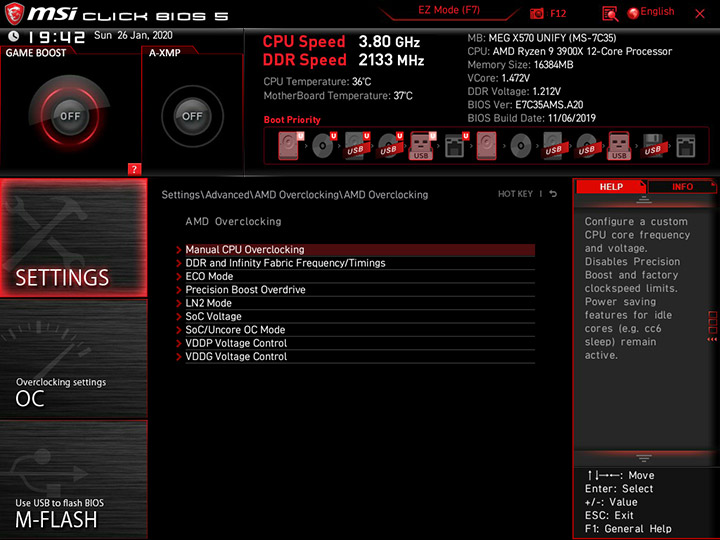Click the Boot Priority label

click(x=292, y=119)
